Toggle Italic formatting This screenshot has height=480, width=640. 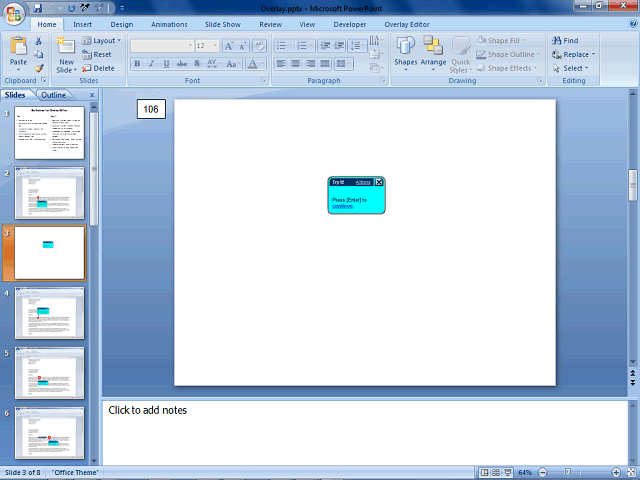[151, 64]
